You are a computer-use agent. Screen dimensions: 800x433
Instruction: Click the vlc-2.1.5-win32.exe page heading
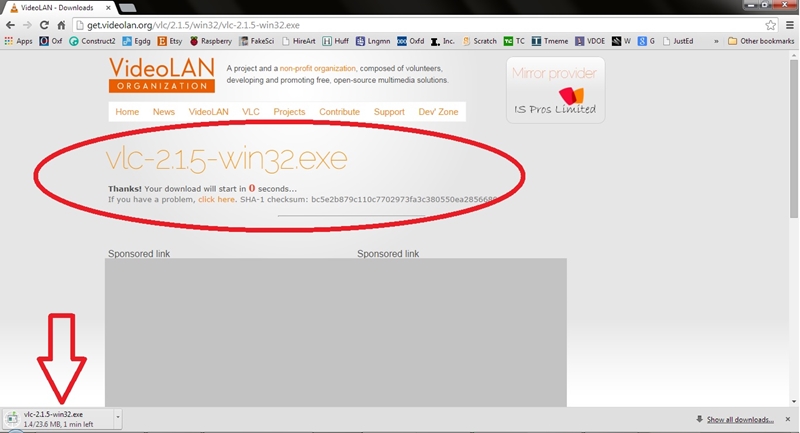click(x=227, y=159)
